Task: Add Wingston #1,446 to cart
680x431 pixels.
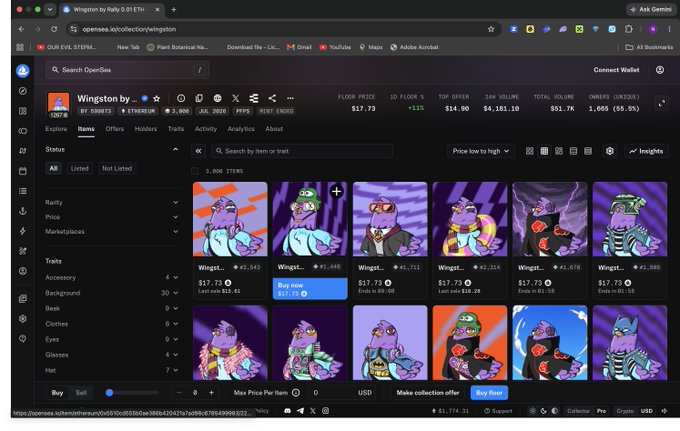Action: 337,191
